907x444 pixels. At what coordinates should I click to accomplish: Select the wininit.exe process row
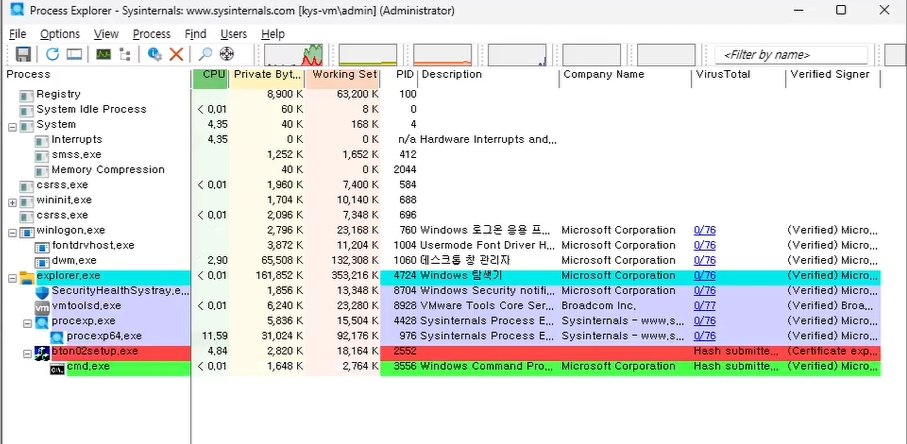pos(441,200)
